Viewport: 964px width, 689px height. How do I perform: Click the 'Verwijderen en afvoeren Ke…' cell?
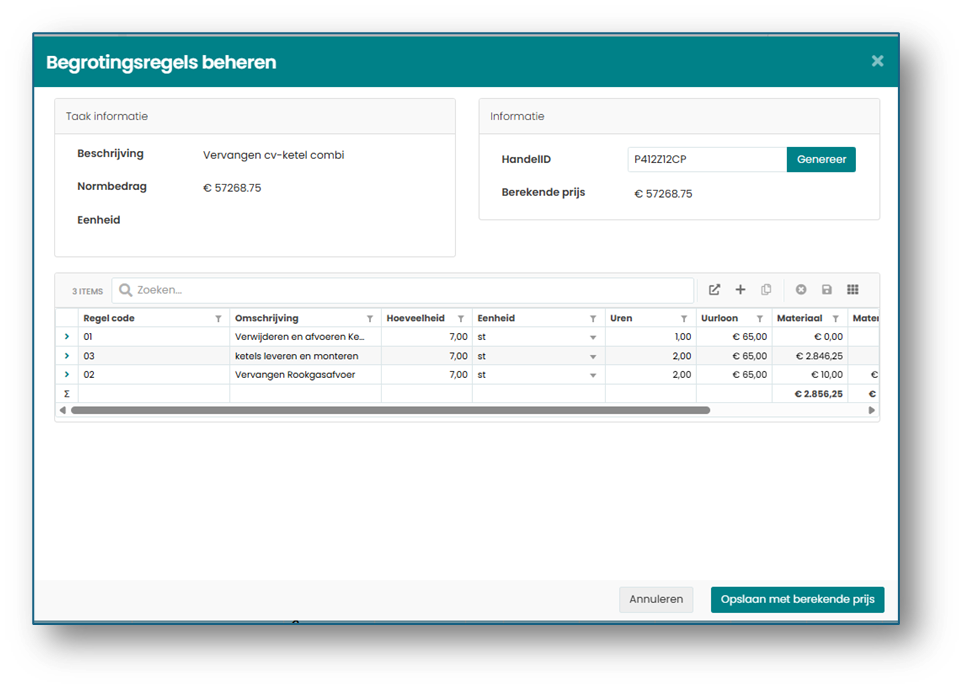[x=305, y=337]
